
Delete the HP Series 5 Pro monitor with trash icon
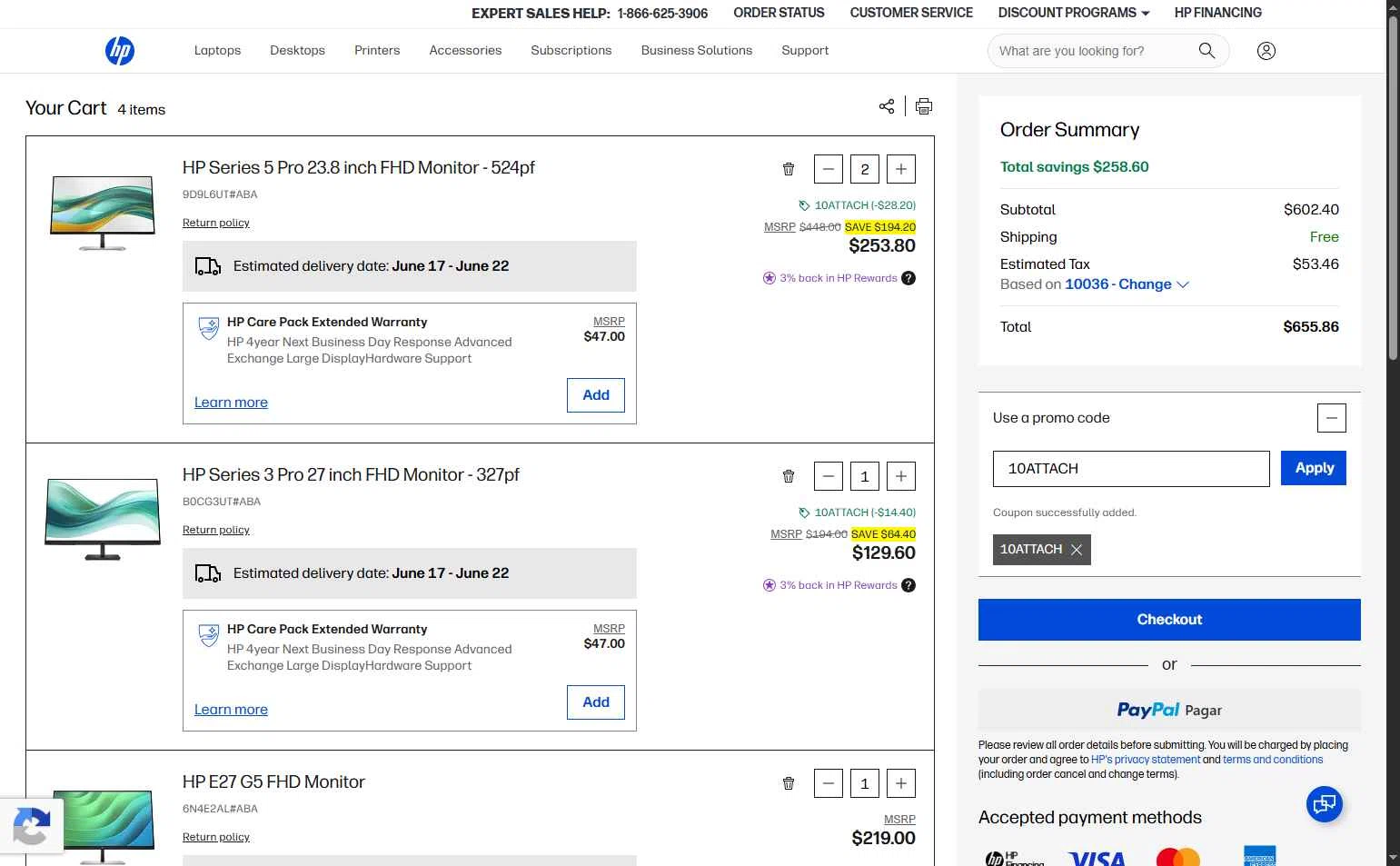tap(789, 169)
